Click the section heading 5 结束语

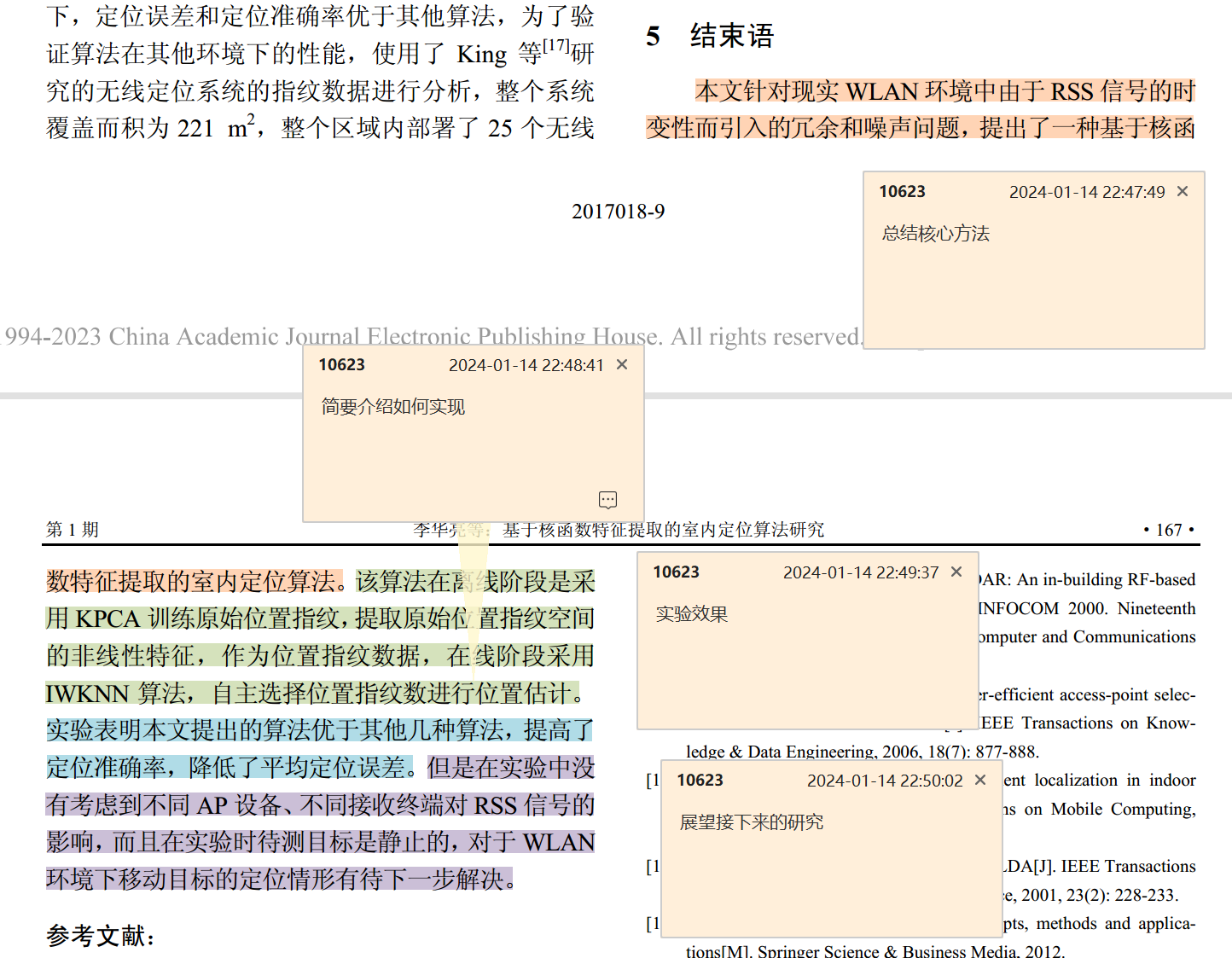pos(710,36)
